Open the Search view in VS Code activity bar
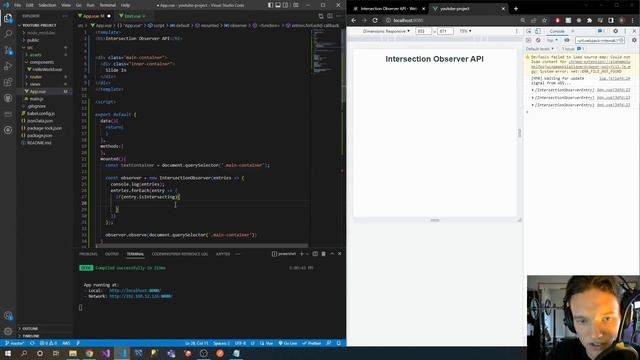Image resolution: width=640 pixels, height=360 pixels. [x=8, y=34]
